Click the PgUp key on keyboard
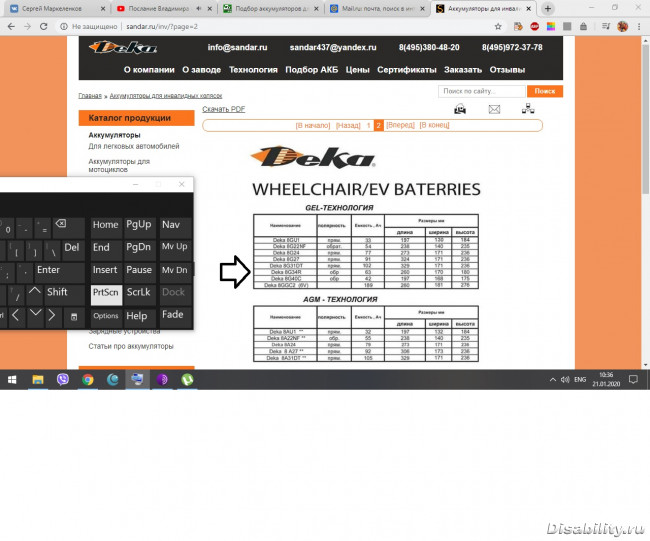The height and width of the screenshot is (541, 650). [139, 227]
